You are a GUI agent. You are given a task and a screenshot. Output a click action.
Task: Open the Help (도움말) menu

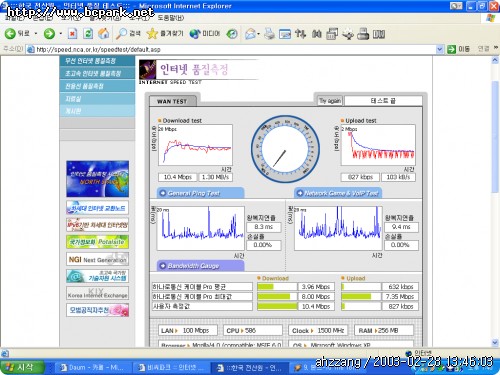pyautogui.click(x=170, y=18)
